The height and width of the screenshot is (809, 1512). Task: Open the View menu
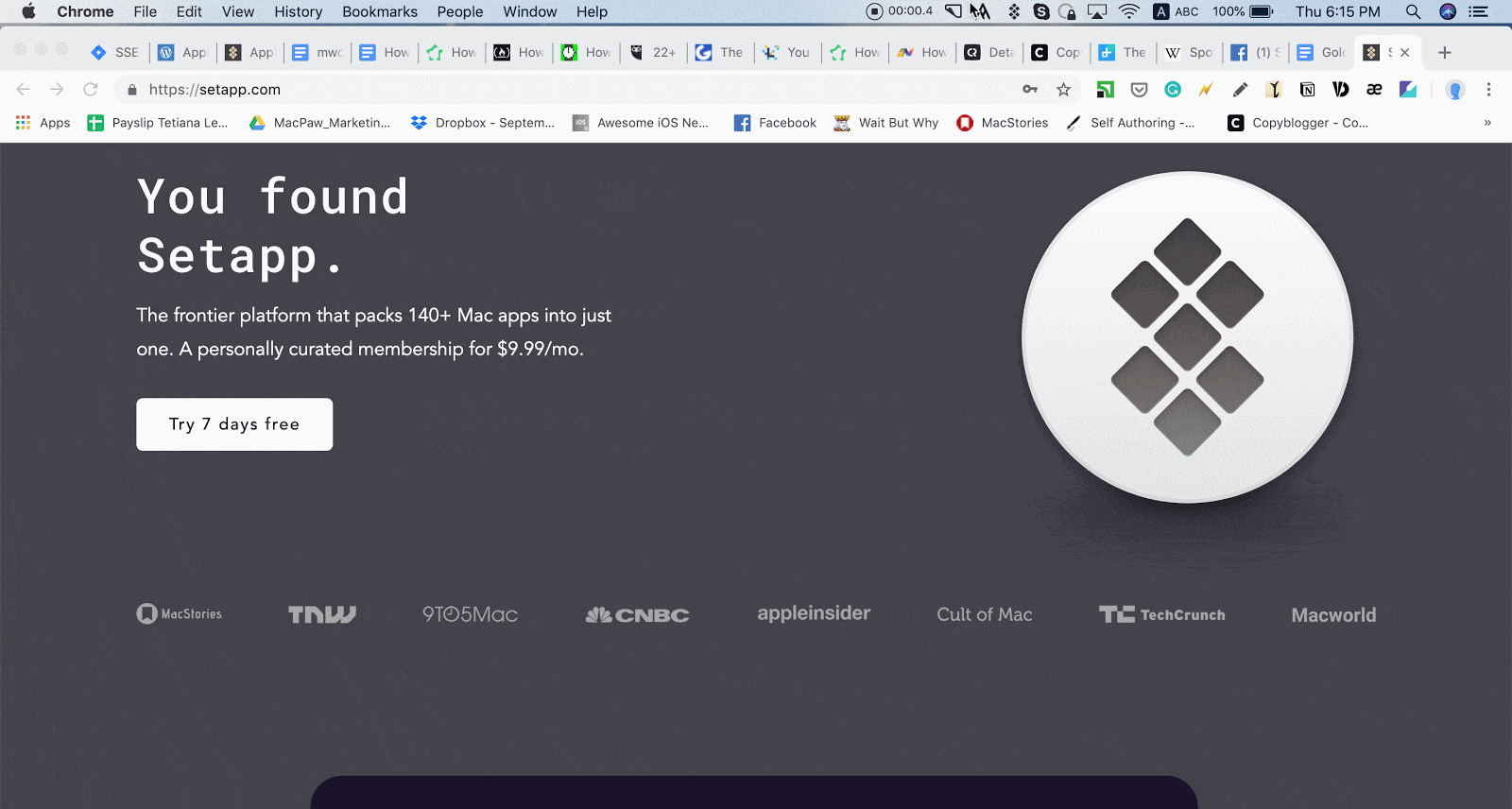[x=238, y=11]
